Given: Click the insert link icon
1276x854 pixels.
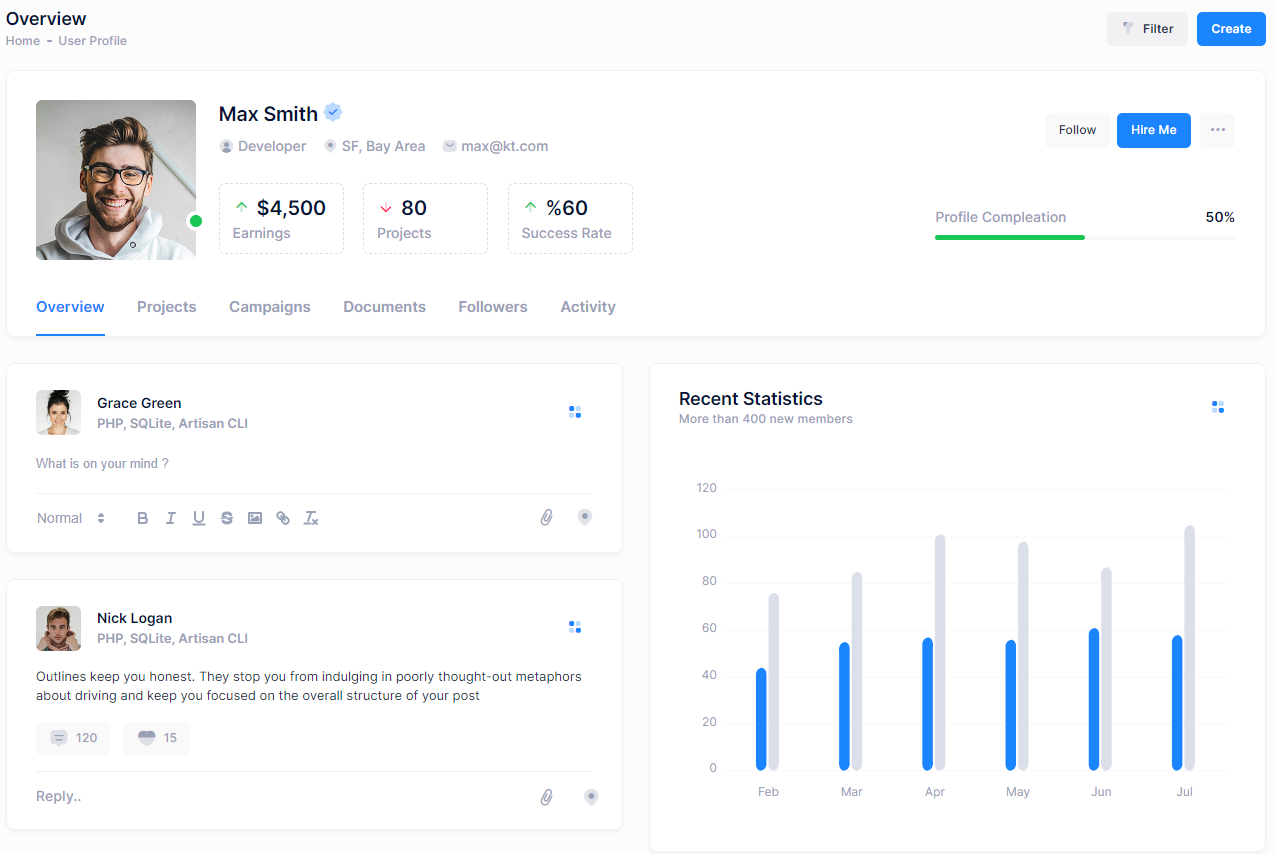Looking at the screenshot, I should [x=283, y=518].
